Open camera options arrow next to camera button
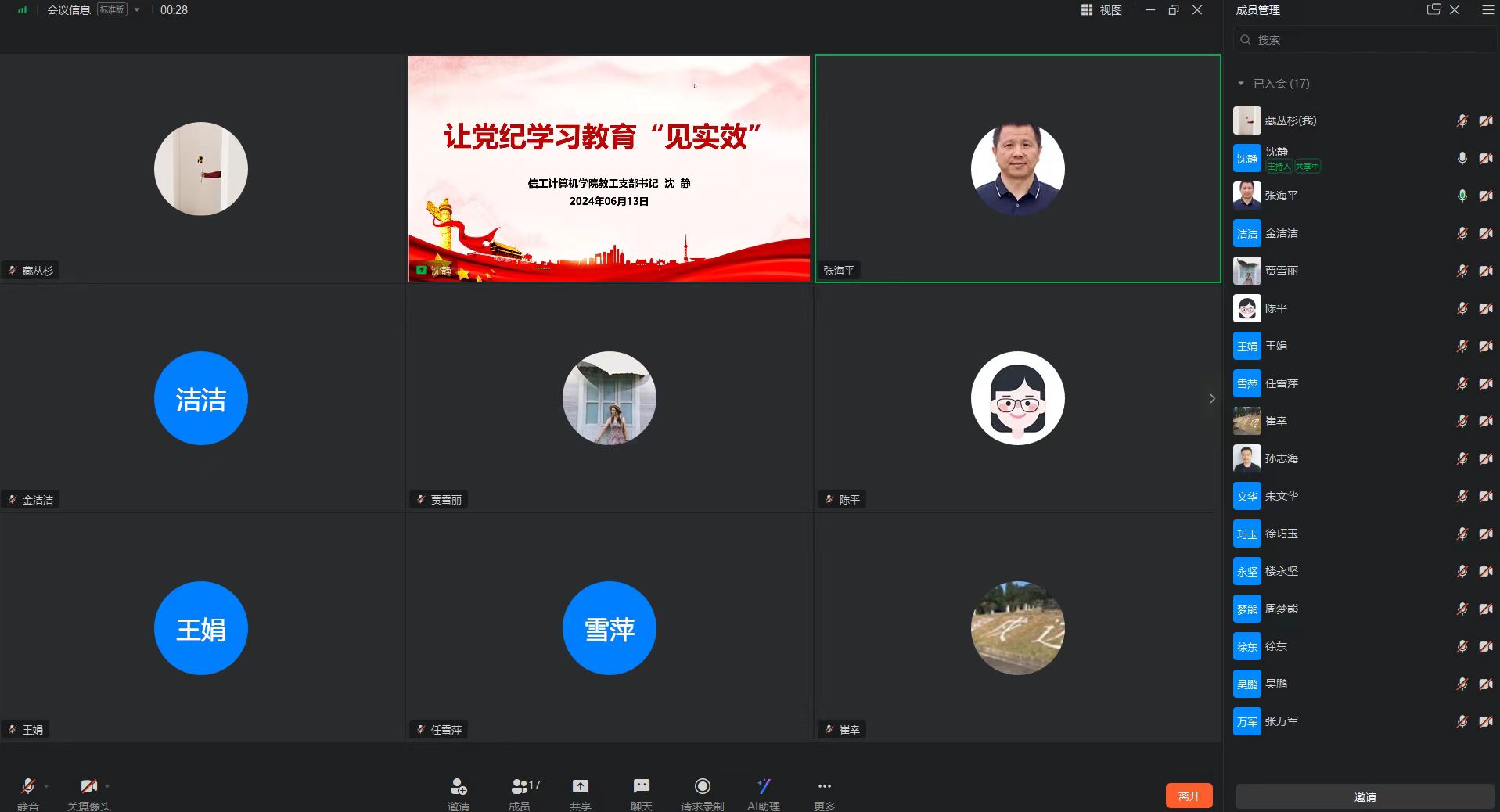 107,786
